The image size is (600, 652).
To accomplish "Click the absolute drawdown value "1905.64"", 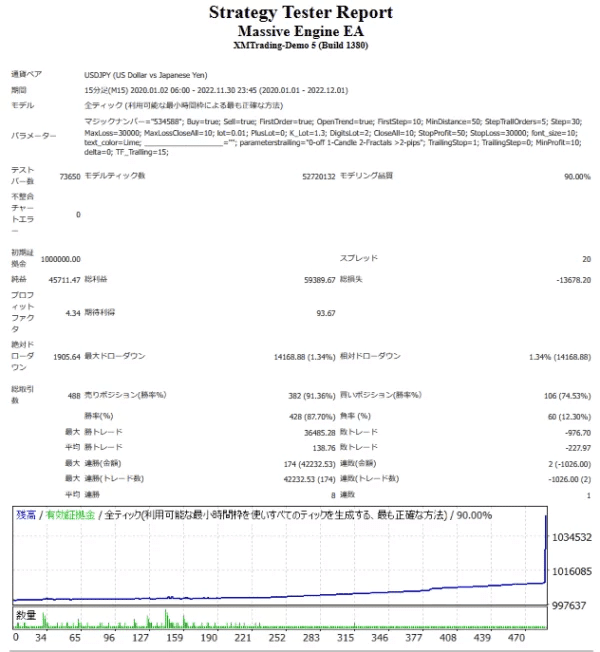I will click(67, 357).
